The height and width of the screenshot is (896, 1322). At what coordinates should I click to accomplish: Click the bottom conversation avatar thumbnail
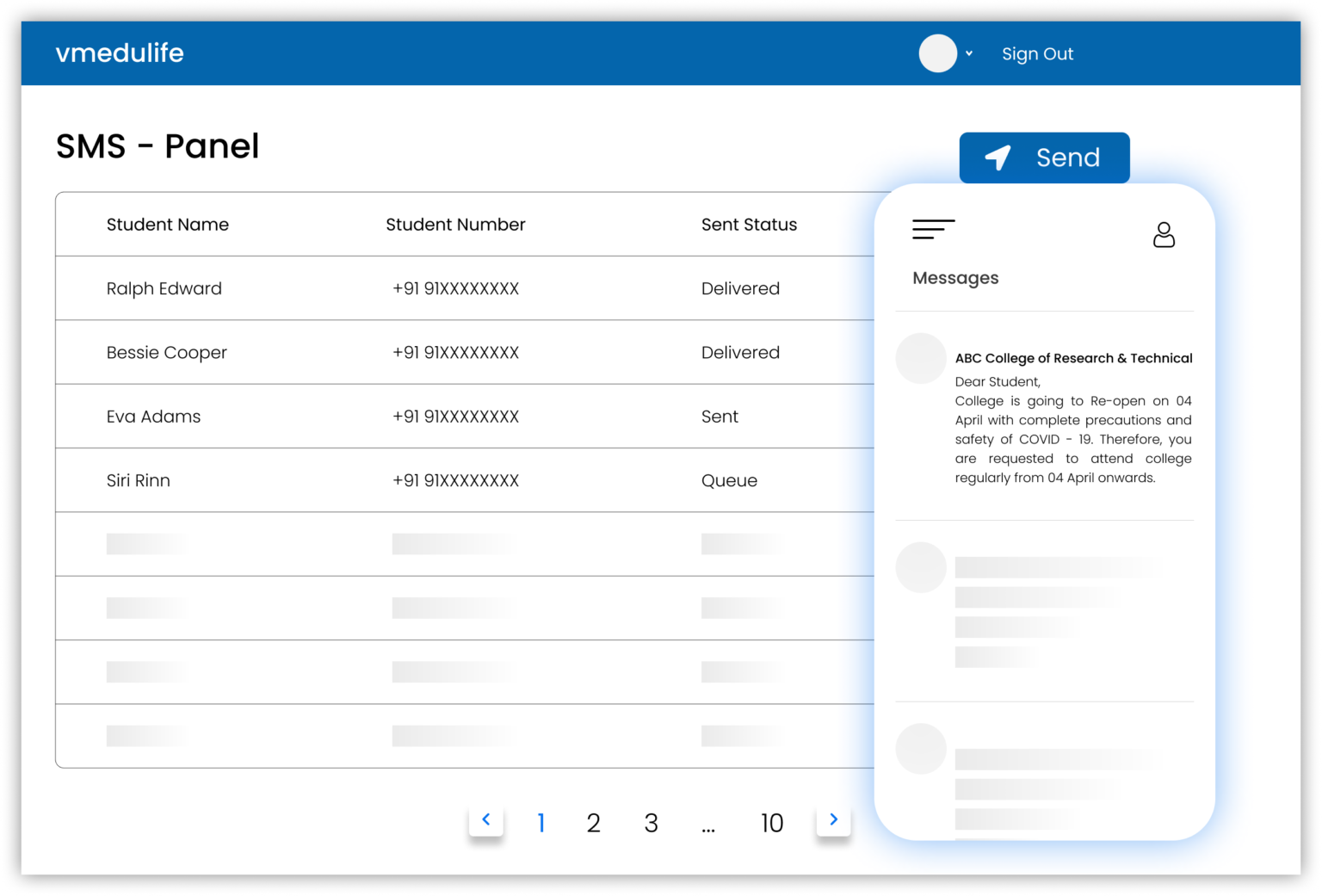point(920,749)
